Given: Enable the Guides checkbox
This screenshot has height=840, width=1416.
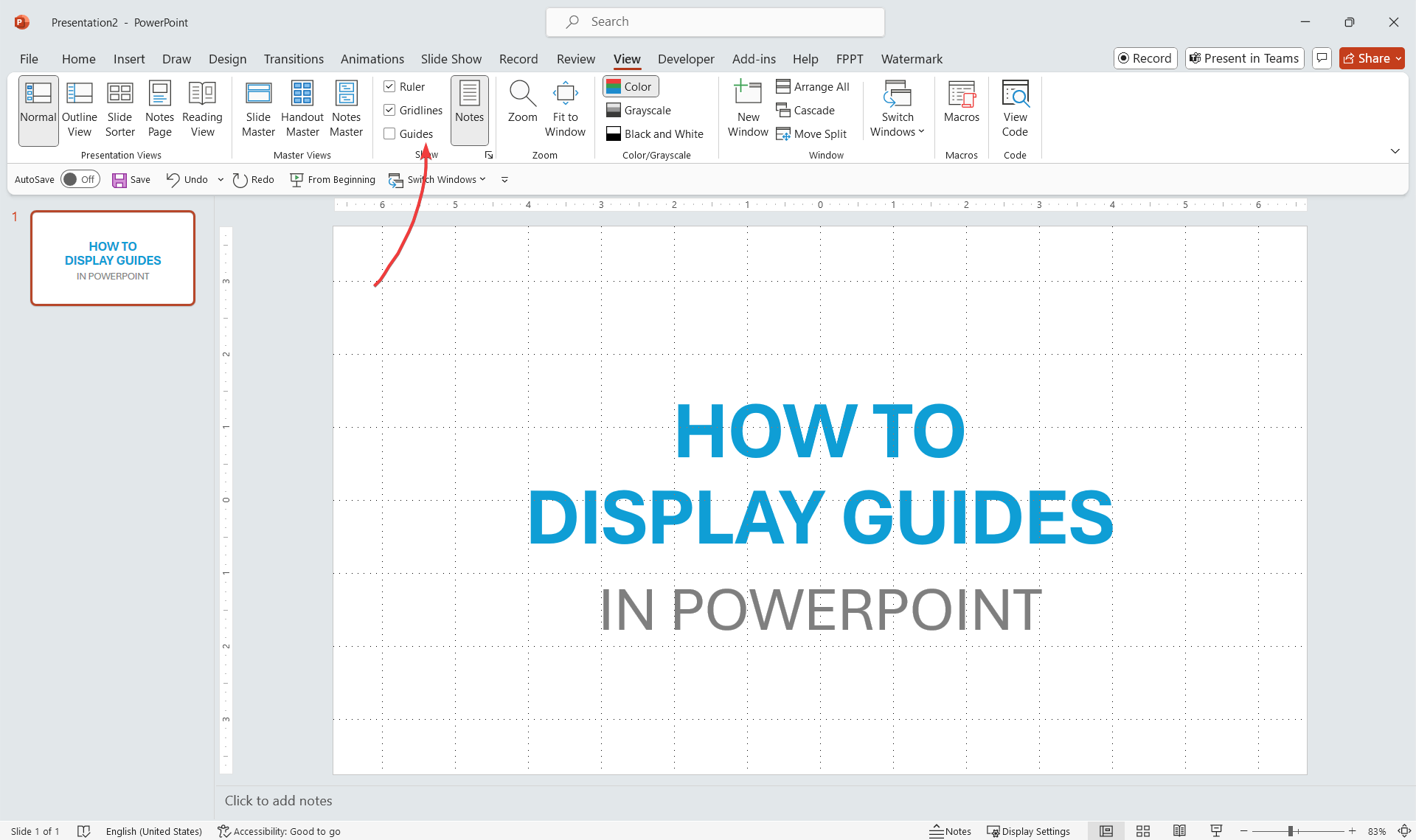Looking at the screenshot, I should click(x=389, y=133).
